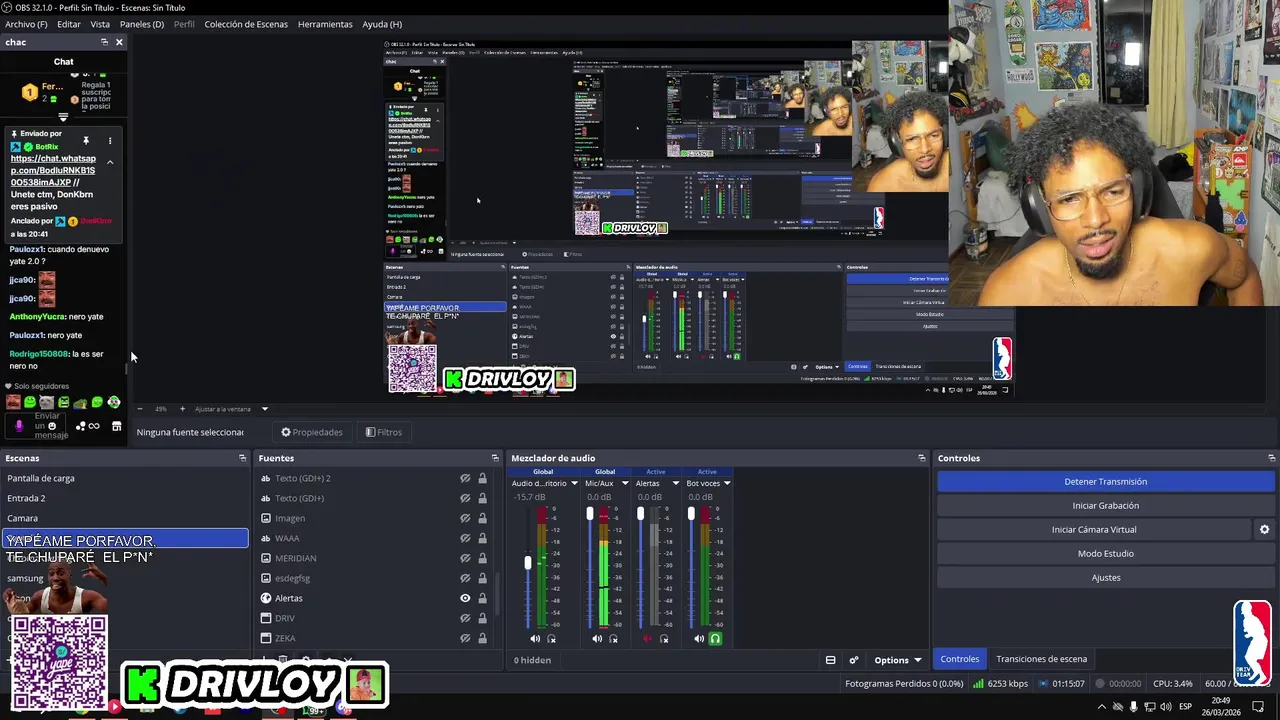Image resolution: width=1280 pixels, height=720 pixels.
Task: Open the Paneles menu
Action: (x=142, y=24)
